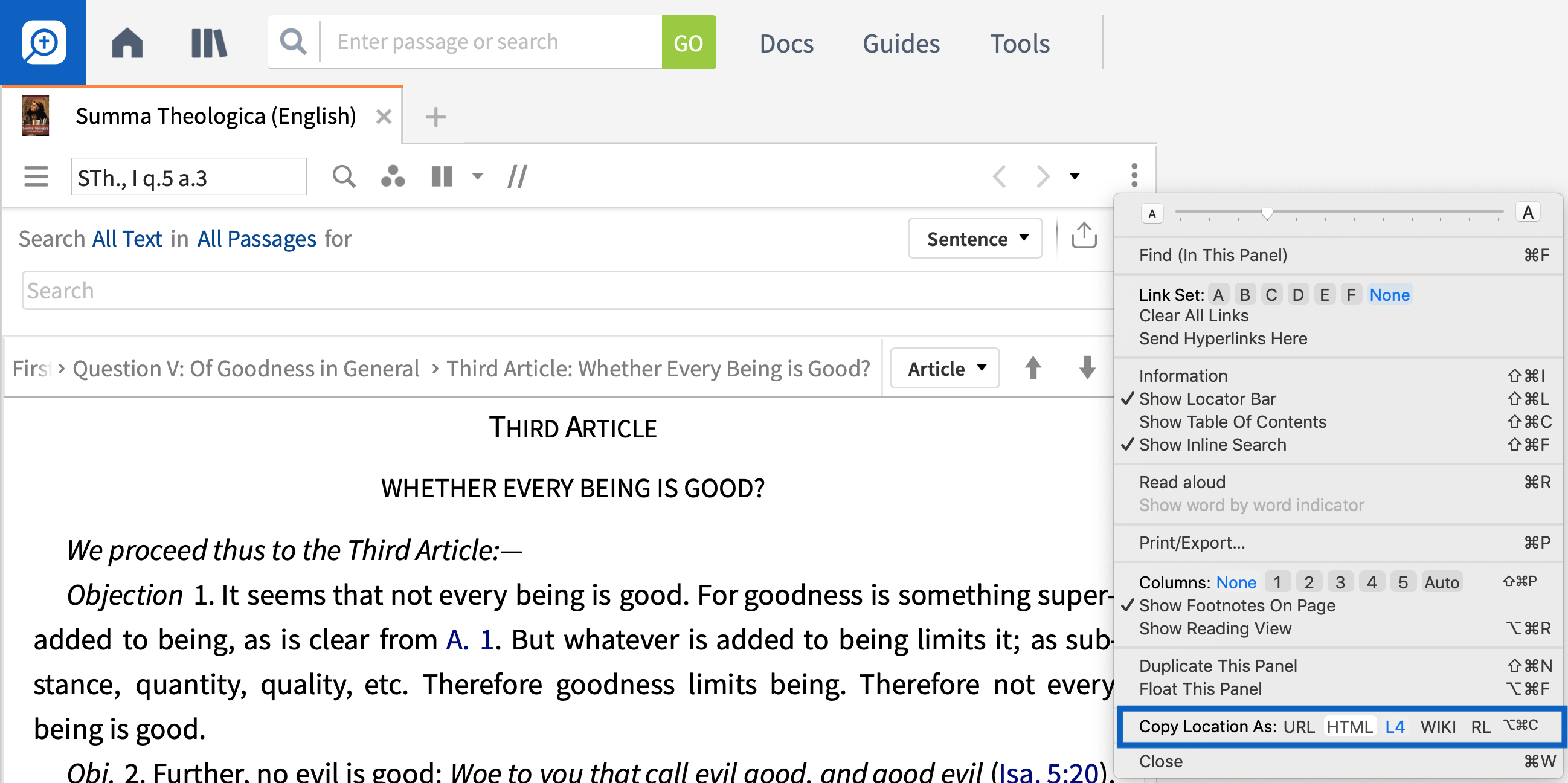1568x783 pixels.
Task: Open the Library books icon
Action: (209, 43)
